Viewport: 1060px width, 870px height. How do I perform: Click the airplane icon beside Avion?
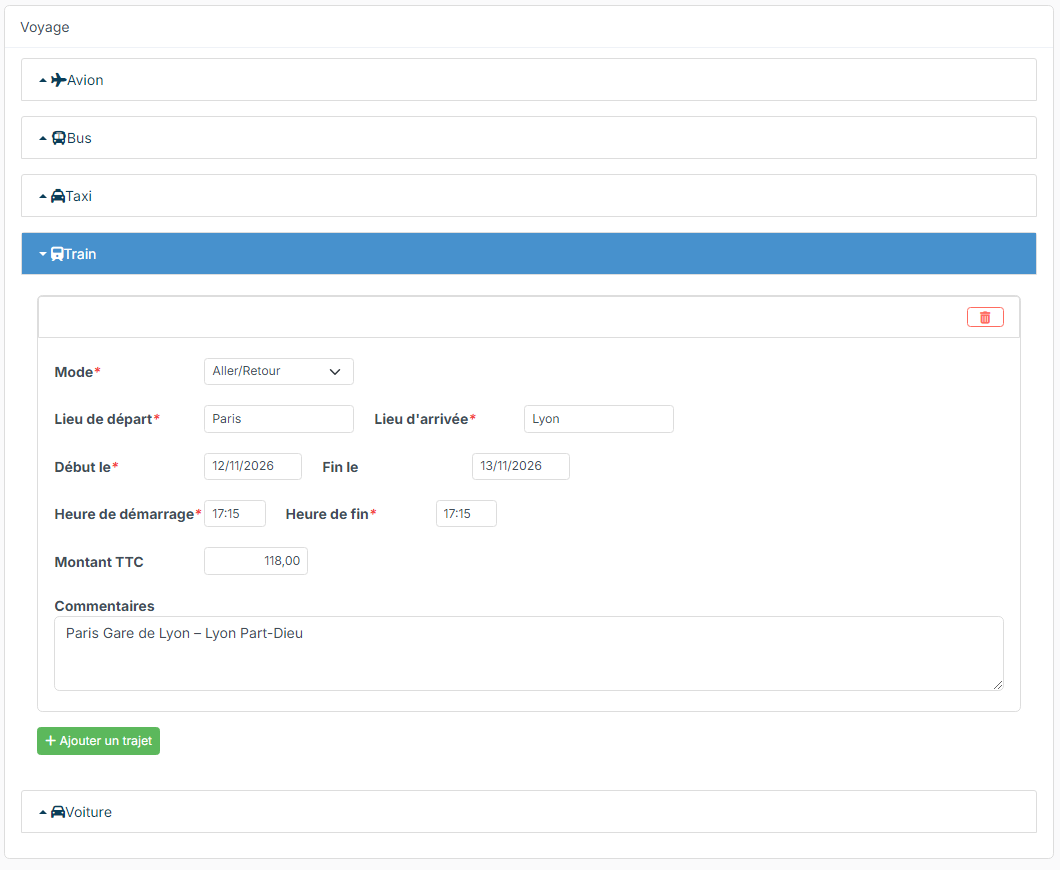pos(59,80)
